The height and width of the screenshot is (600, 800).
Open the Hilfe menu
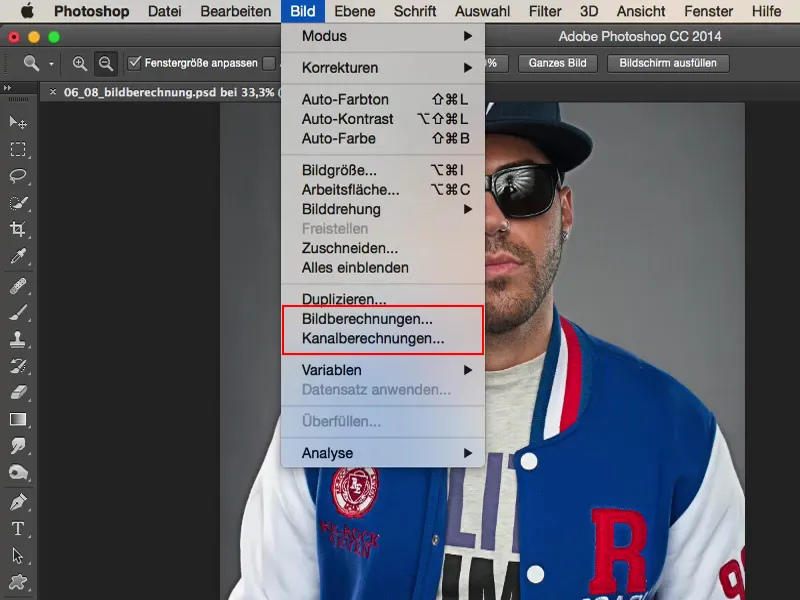click(x=766, y=11)
